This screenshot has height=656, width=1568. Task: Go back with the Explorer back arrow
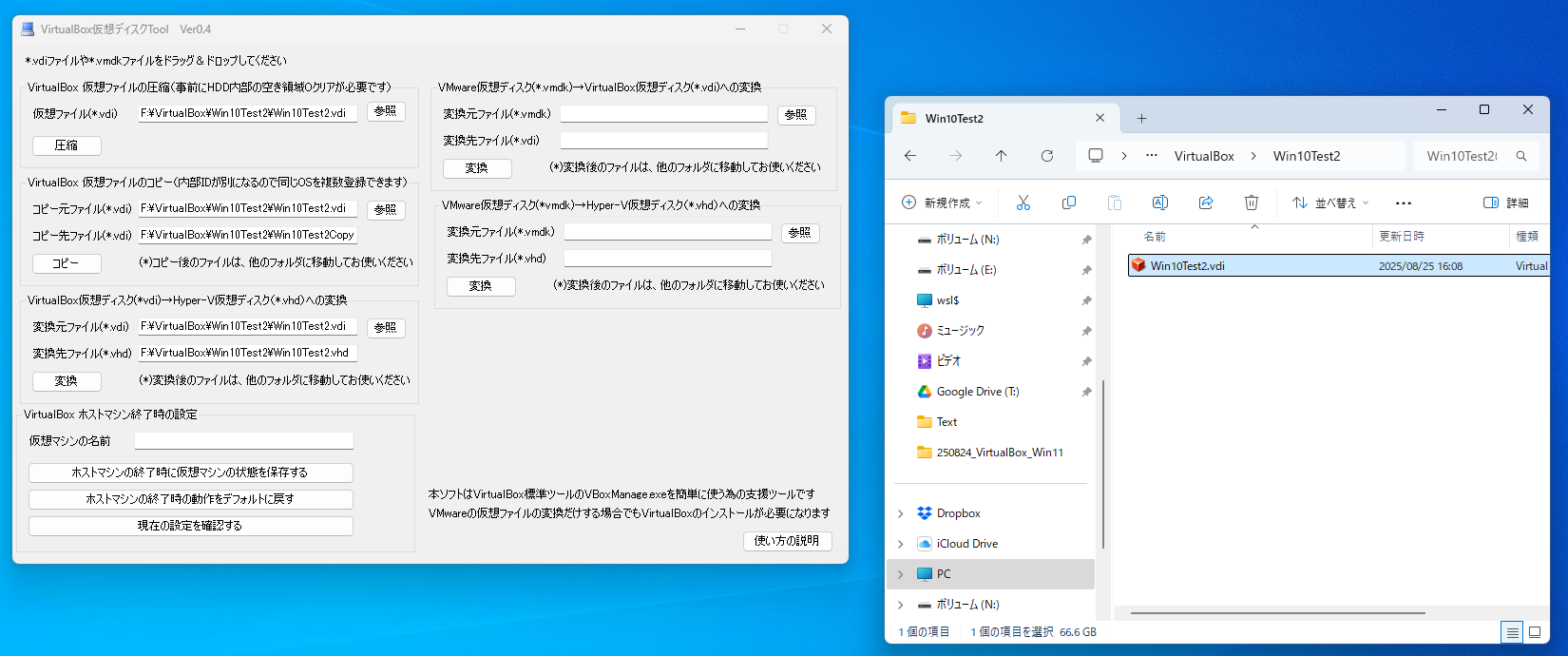click(x=910, y=156)
